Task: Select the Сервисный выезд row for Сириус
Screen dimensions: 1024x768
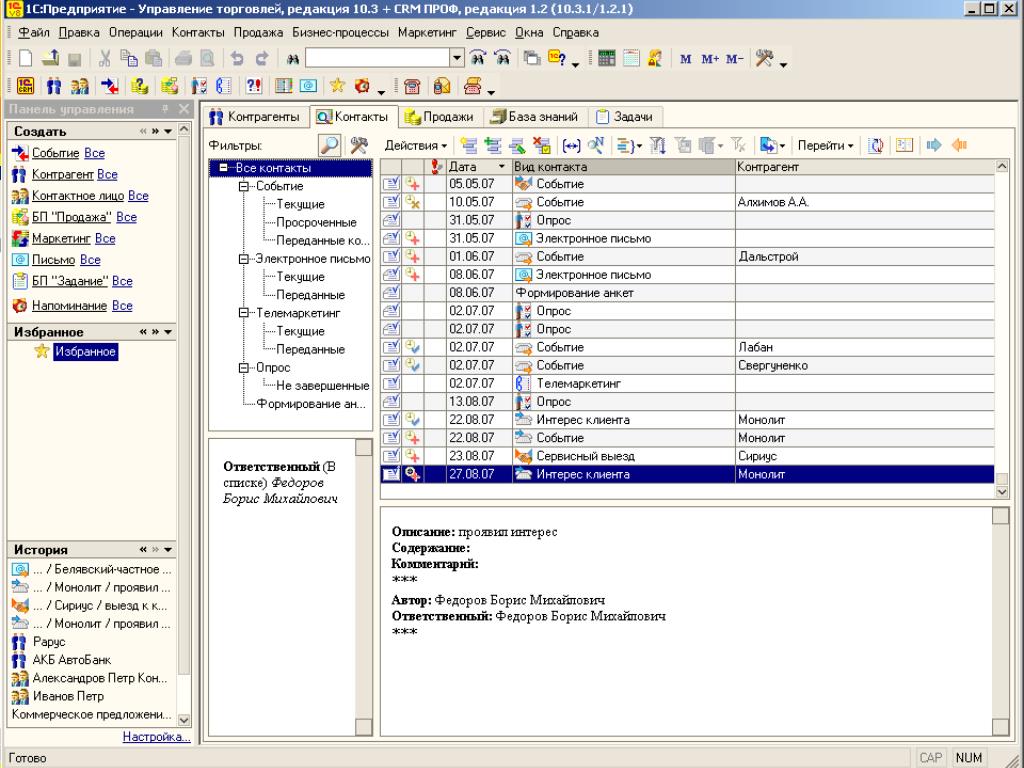Action: pyautogui.click(x=687, y=456)
